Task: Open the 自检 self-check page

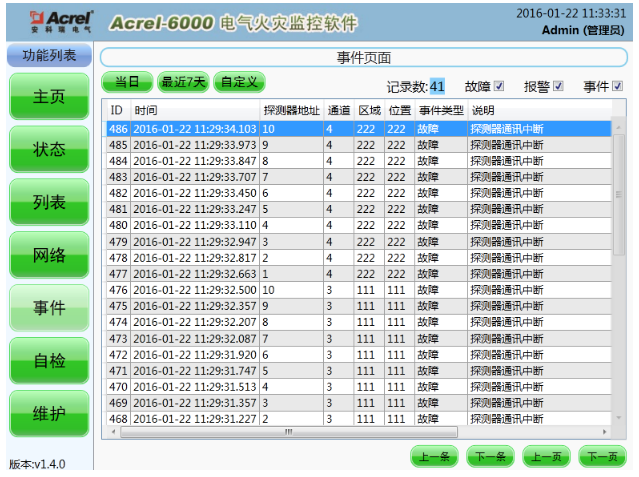Action: point(49,361)
